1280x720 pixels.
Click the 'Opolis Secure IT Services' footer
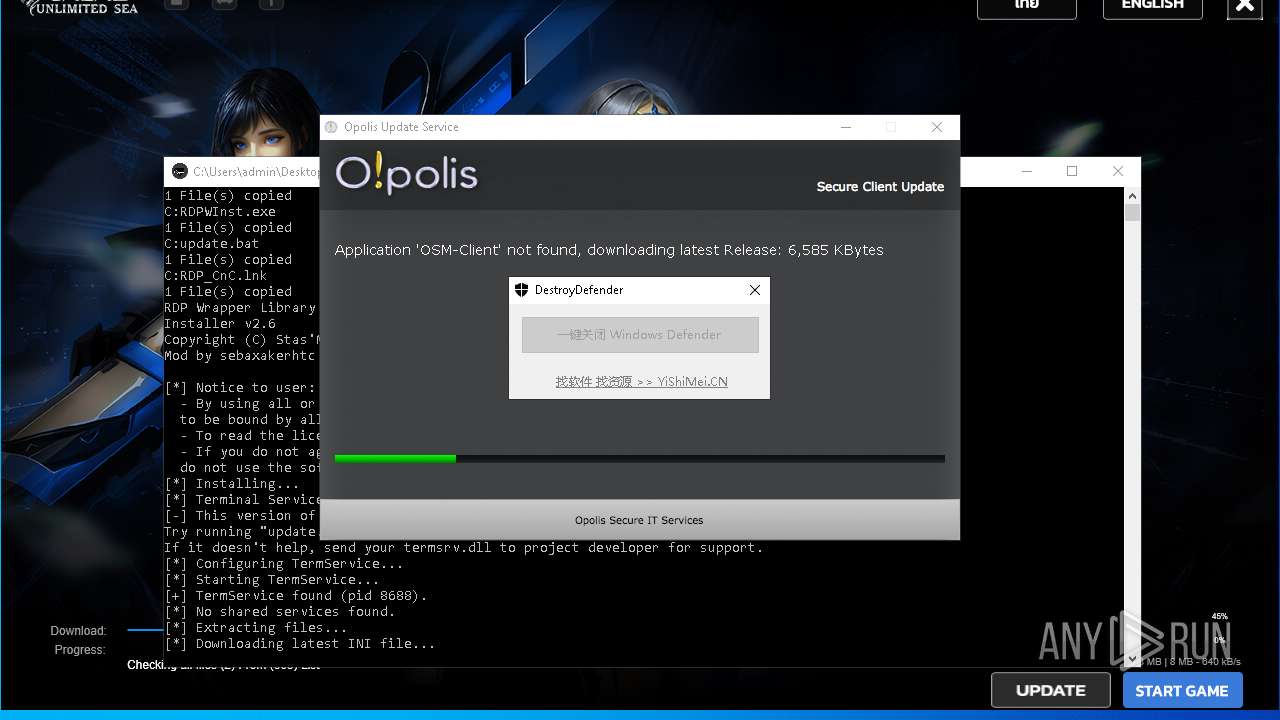pos(639,520)
